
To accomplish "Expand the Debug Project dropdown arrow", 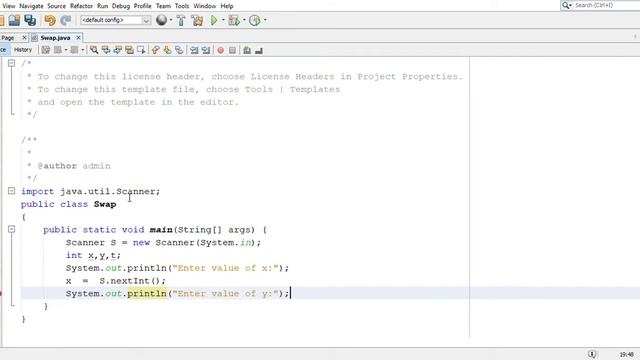I will pyautogui.click(x=244, y=20).
